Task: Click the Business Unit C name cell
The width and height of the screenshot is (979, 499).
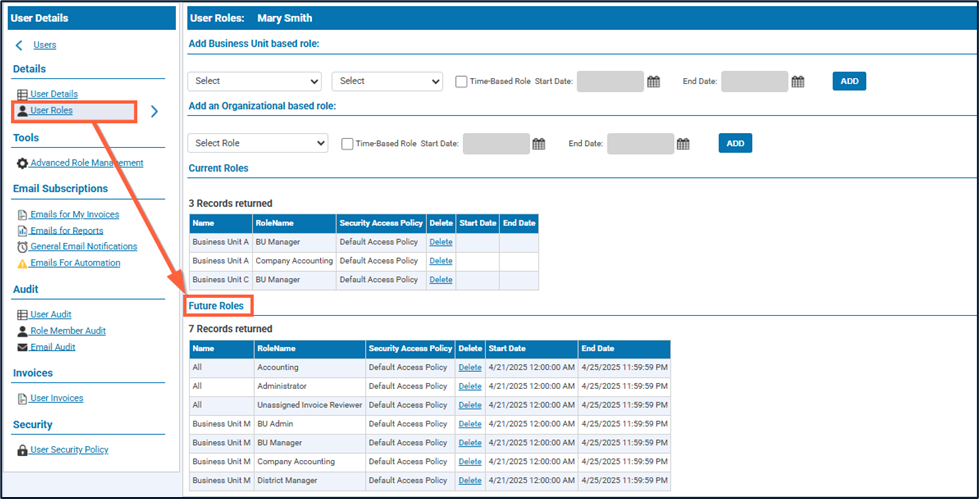Action: (x=220, y=280)
